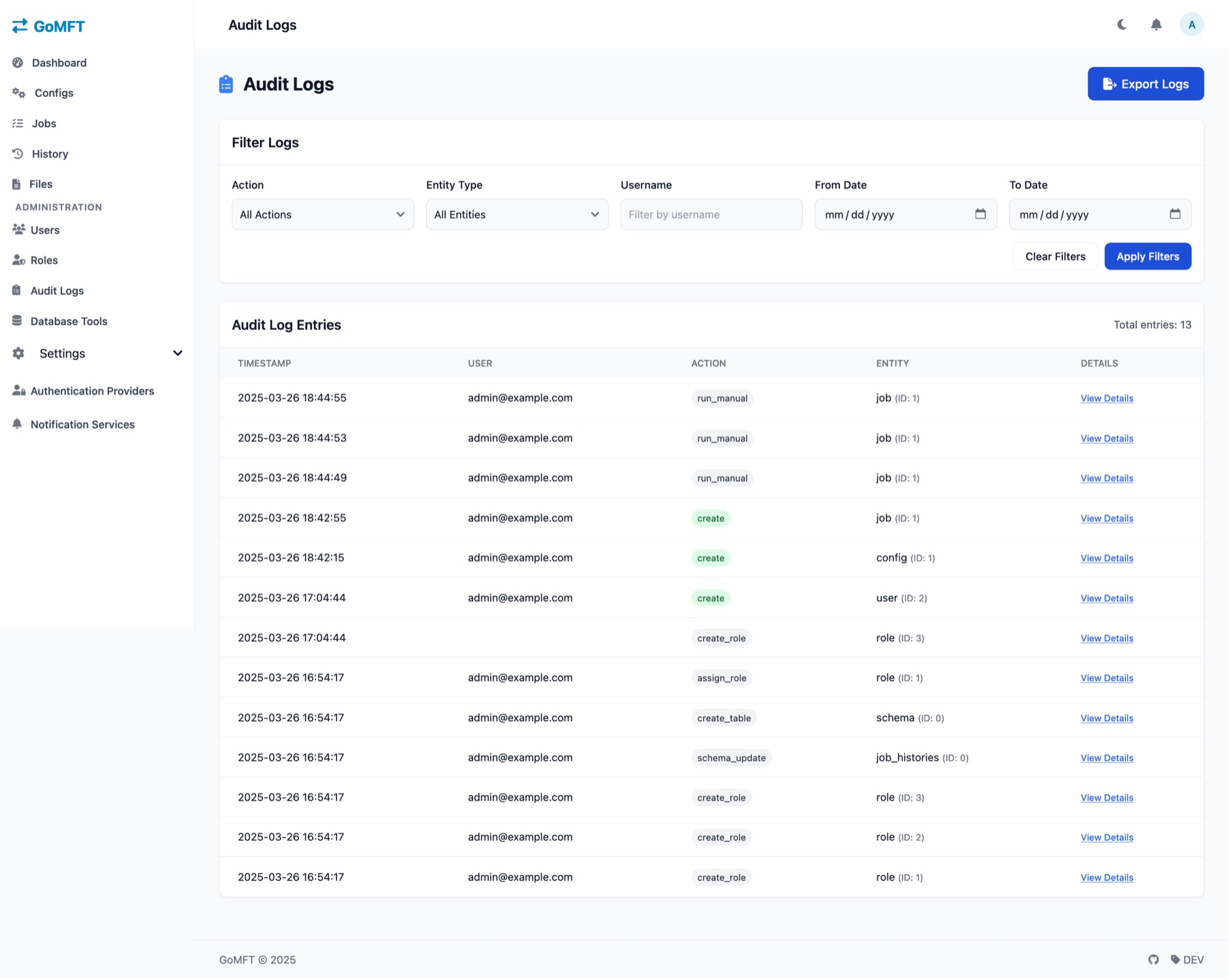The height and width of the screenshot is (980, 1229).
Task: Open the To Date calendar picker icon
Action: [x=1175, y=214]
